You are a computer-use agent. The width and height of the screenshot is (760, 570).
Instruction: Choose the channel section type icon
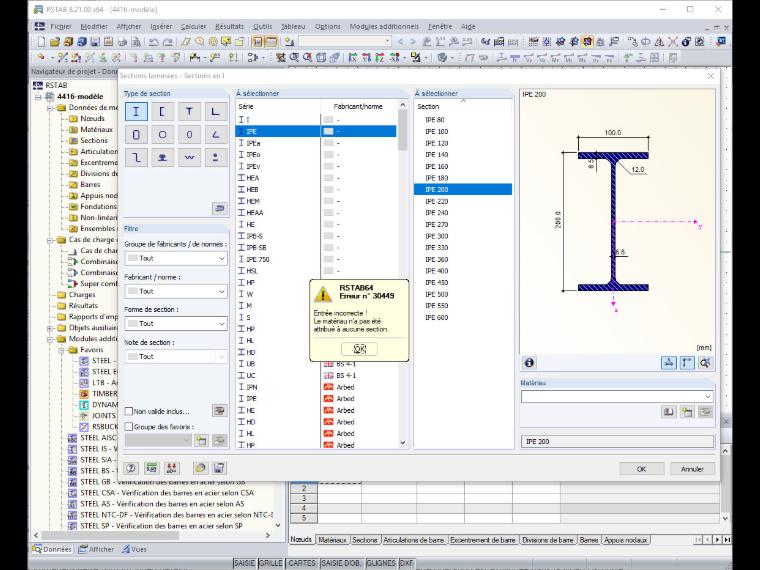point(162,111)
